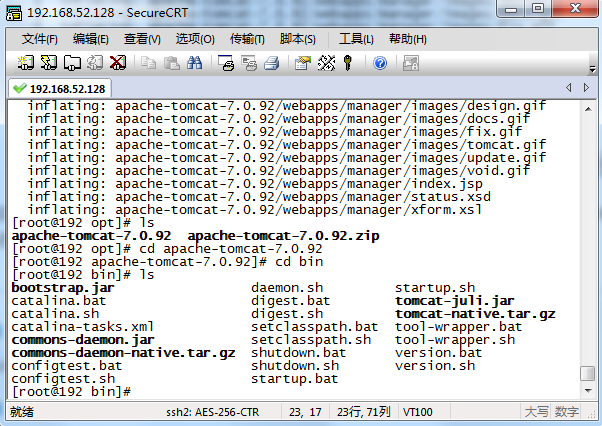Viewport: 602px width, 426px height.
Task: Click tomcat-native.tar.gz in the listing
Action: click(x=475, y=314)
